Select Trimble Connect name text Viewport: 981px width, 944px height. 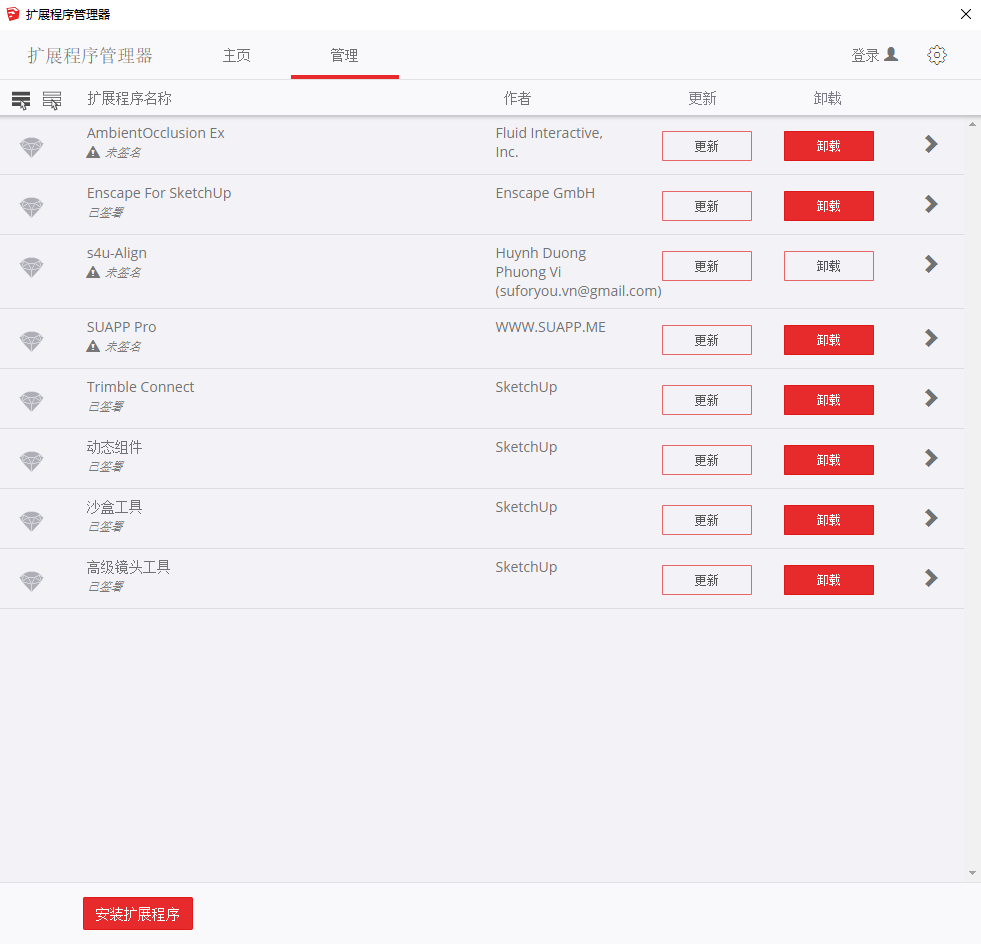pos(140,387)
